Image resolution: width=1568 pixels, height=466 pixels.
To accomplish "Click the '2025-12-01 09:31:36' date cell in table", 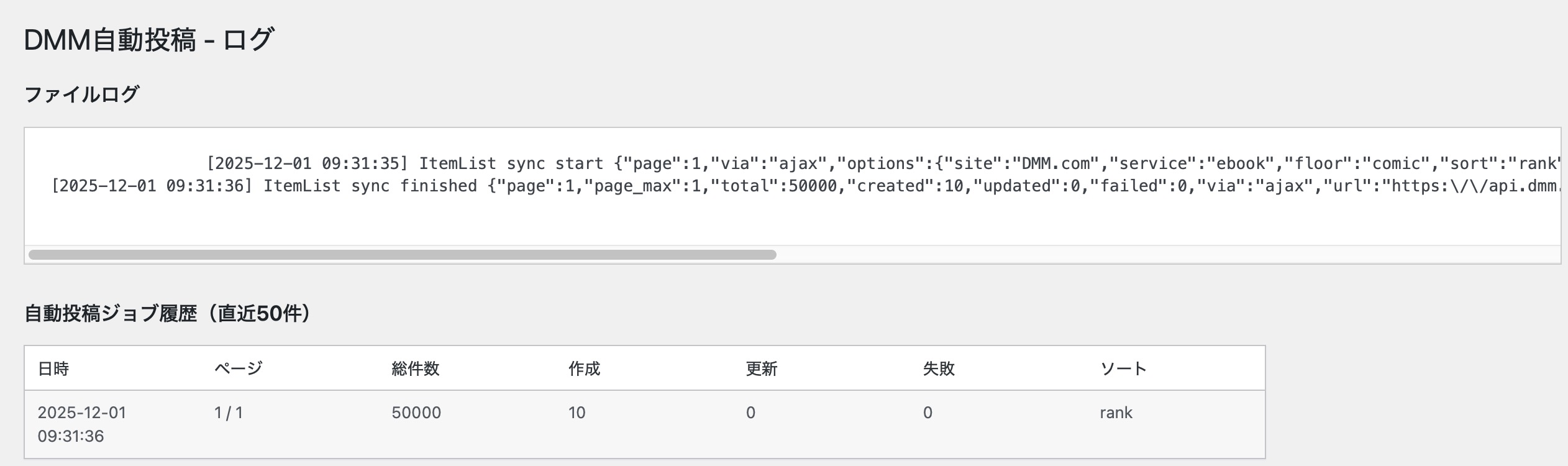I will pyautogui.click(x=81, y=424).
